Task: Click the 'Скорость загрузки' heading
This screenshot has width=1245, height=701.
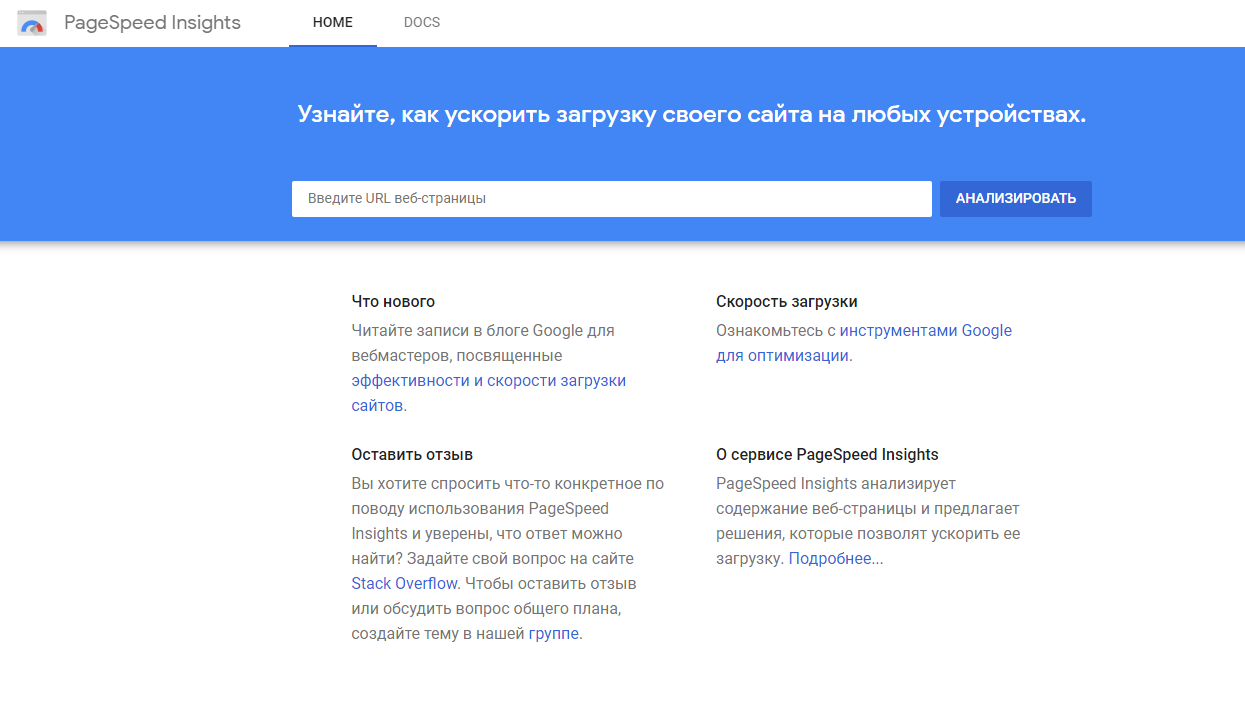Action: (787, 302)
